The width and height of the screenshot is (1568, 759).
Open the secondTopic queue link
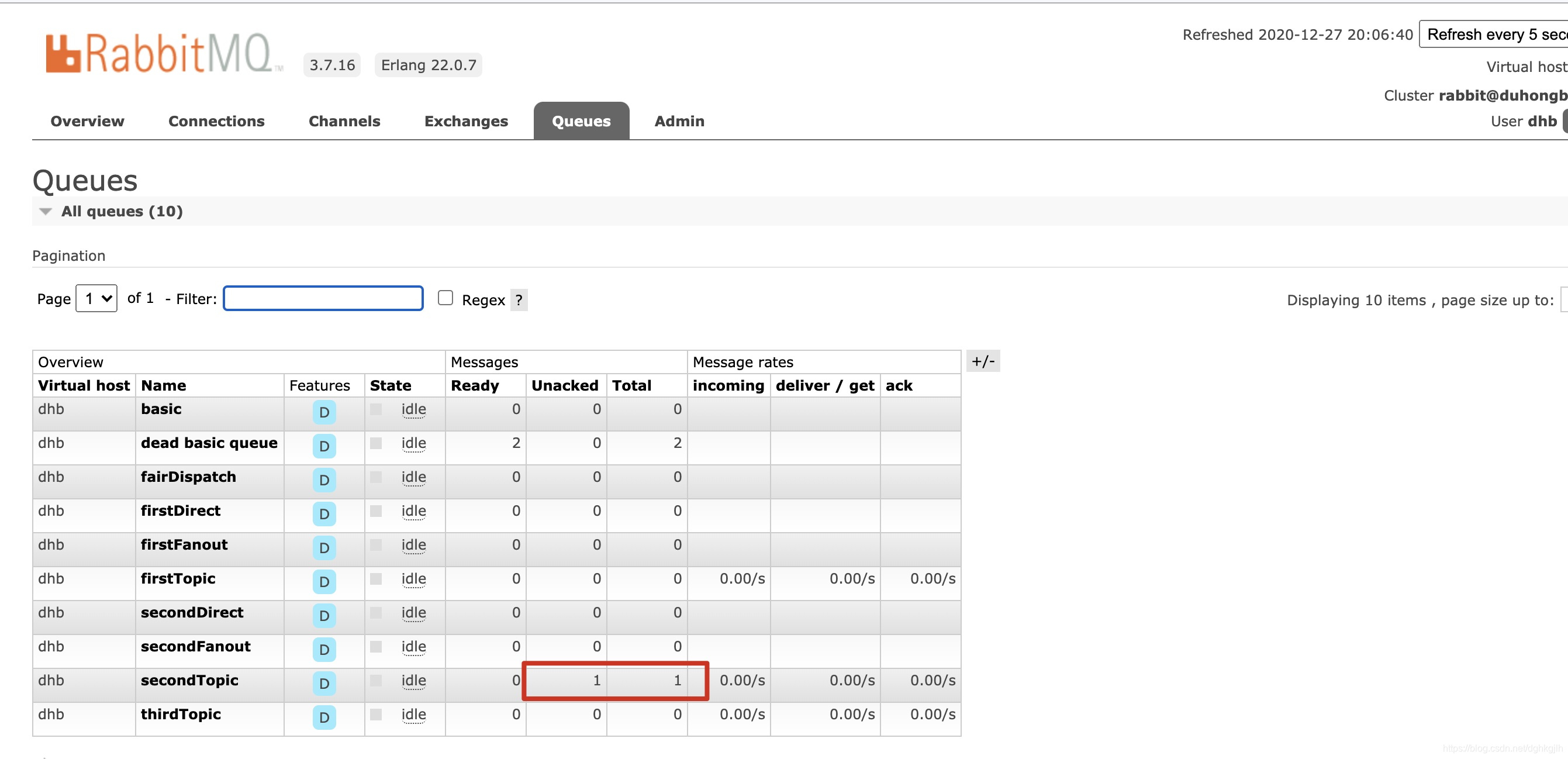(190, 681)
